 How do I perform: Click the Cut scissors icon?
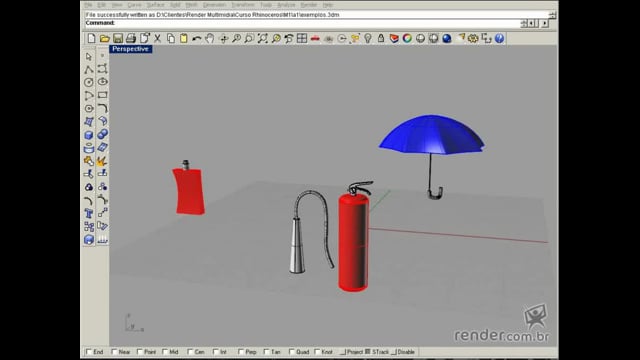point(157,38)
